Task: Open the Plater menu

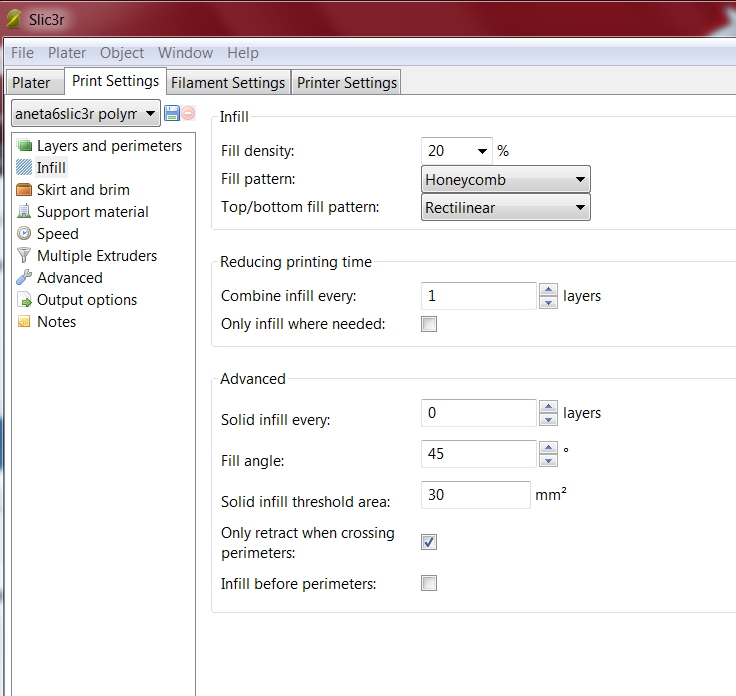Action: pos(67,53)
